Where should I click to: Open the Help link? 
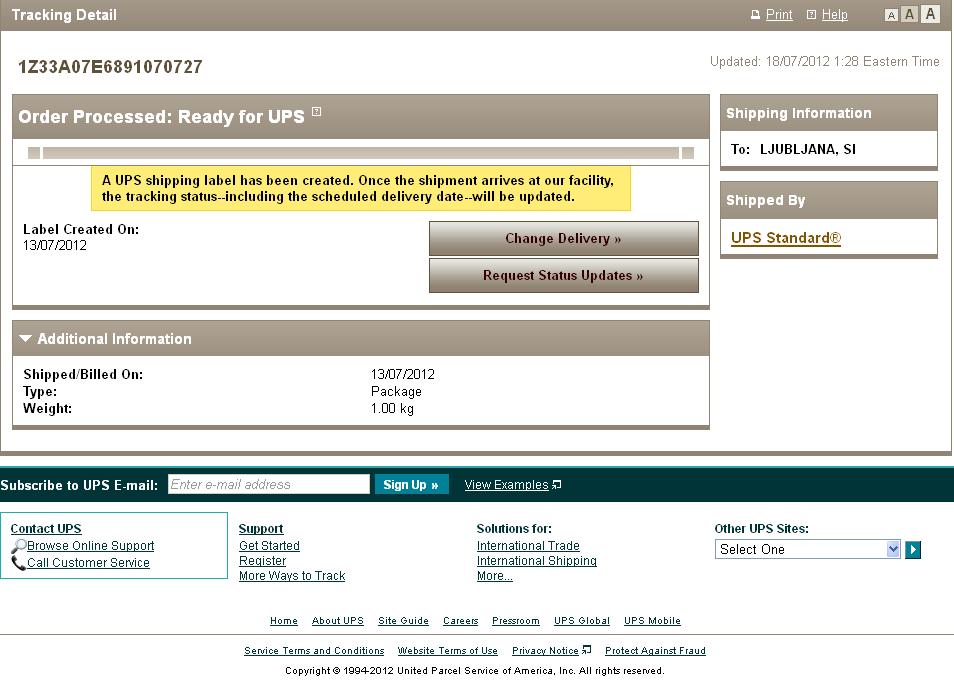coord(834,15)
